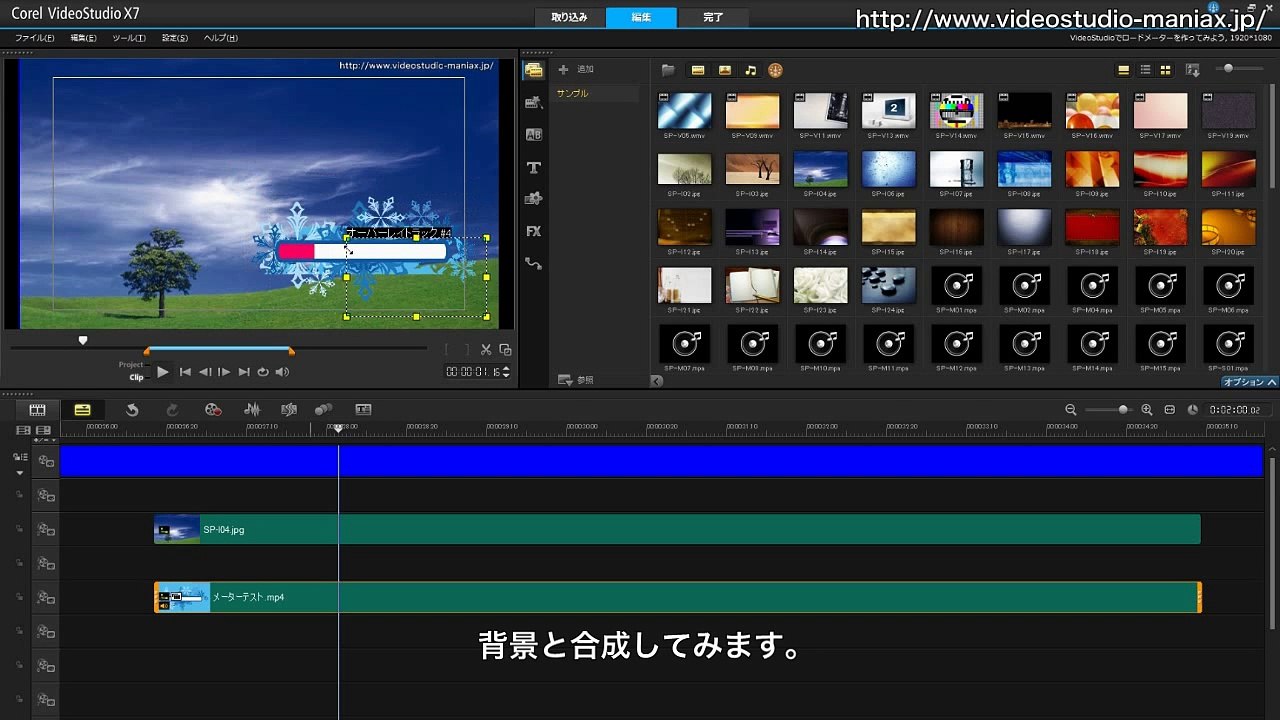The width and height of the screenshot is (1280, 720).
Task: Expand the オプション options panel
Action: click(x=1250, y=382)
